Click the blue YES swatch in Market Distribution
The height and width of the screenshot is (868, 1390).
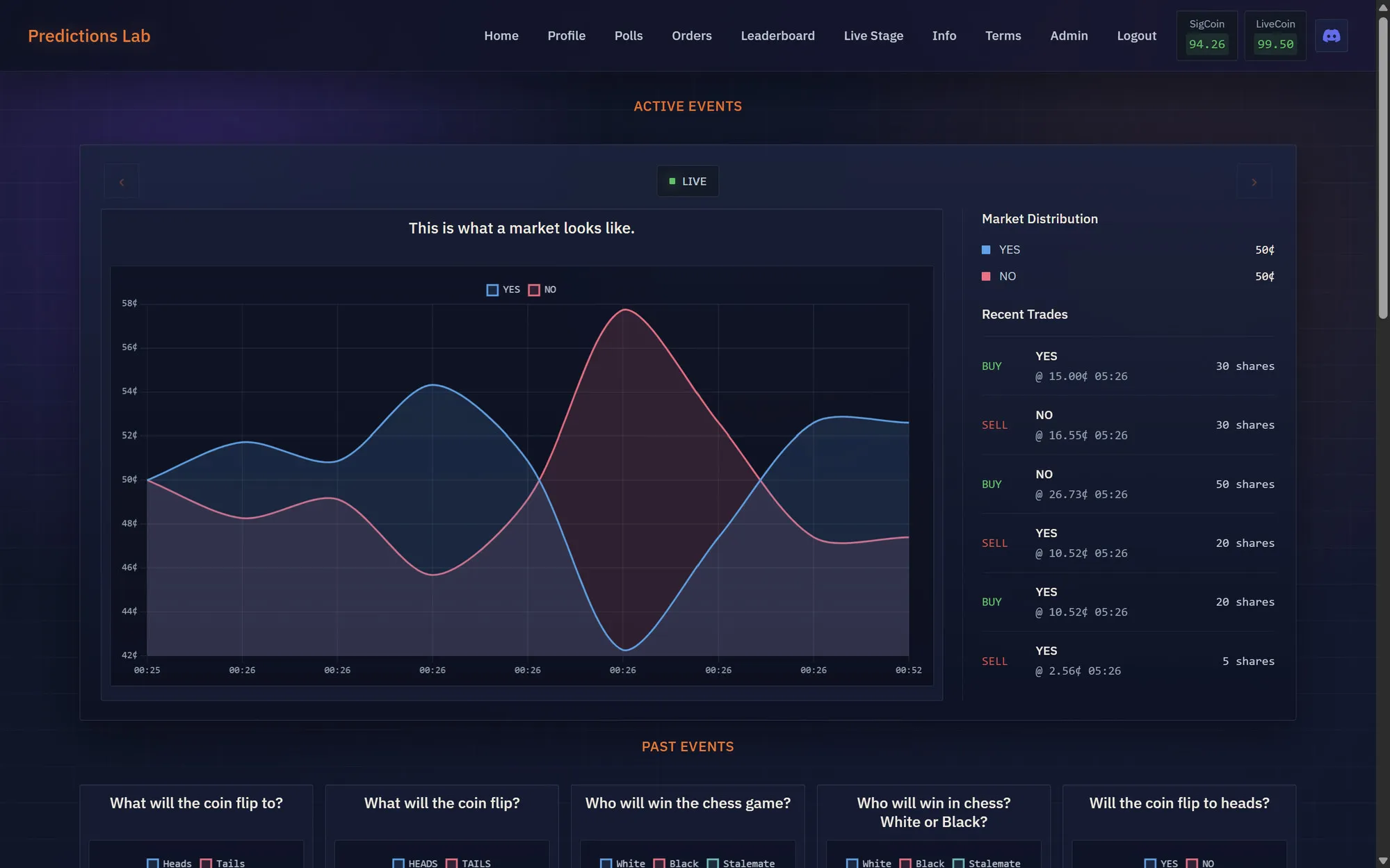pyautogui.click(x=985, y=249)
